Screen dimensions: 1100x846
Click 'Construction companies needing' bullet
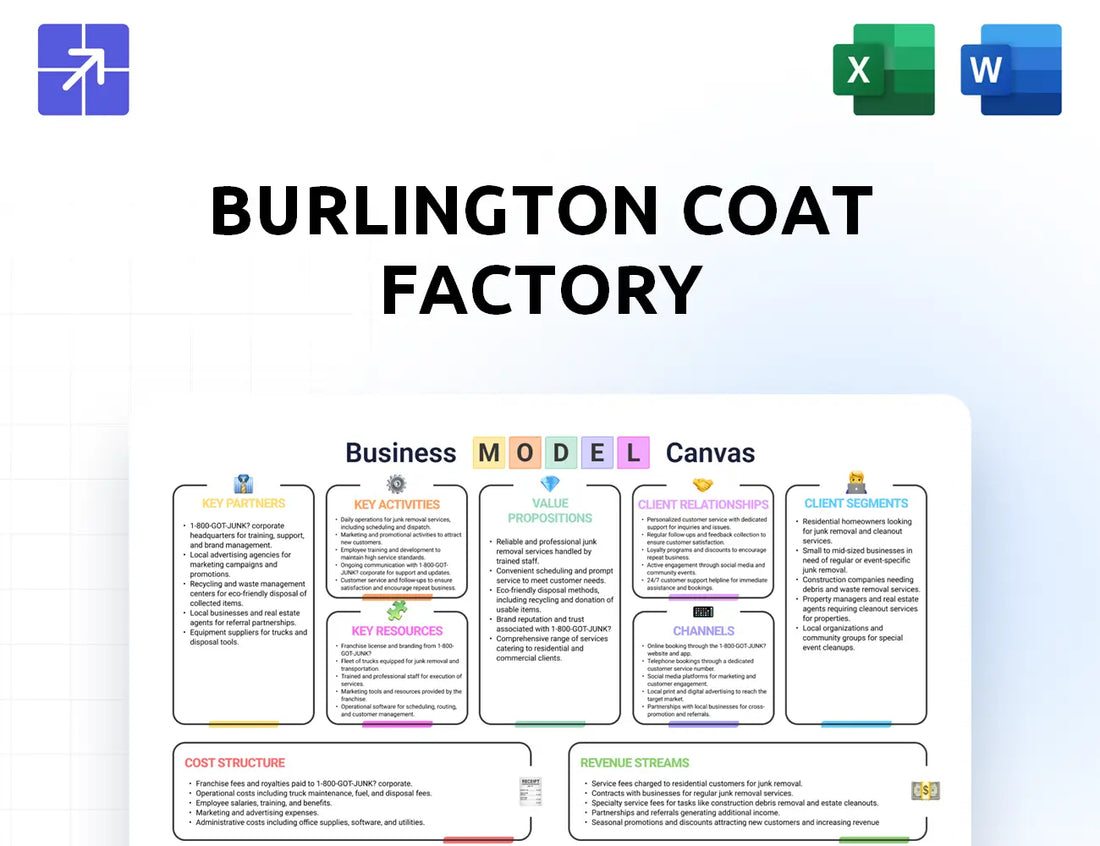[x=857, y=584]
